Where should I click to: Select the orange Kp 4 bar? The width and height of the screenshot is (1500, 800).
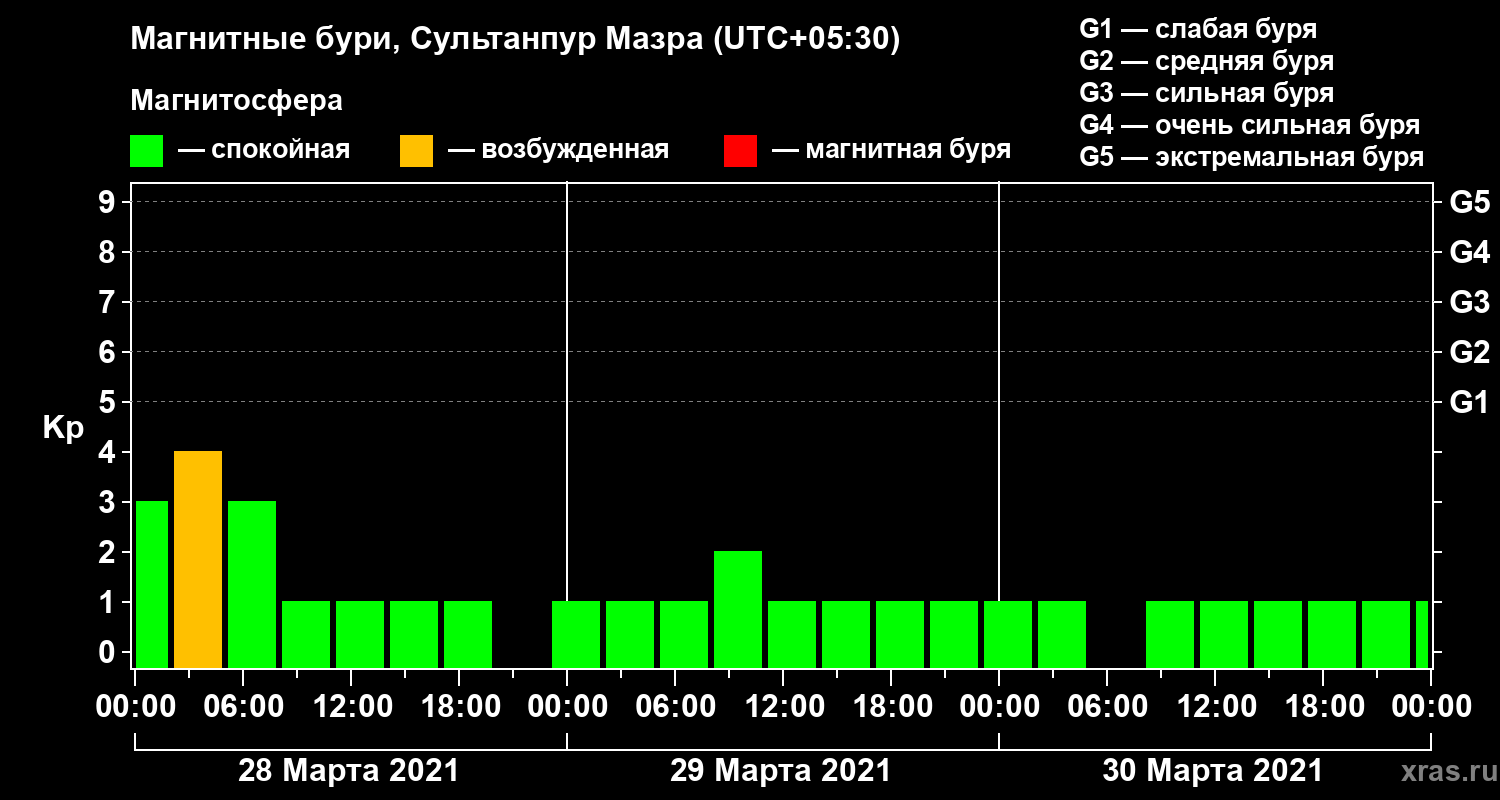pyautogui.click(x=198, y=559)
